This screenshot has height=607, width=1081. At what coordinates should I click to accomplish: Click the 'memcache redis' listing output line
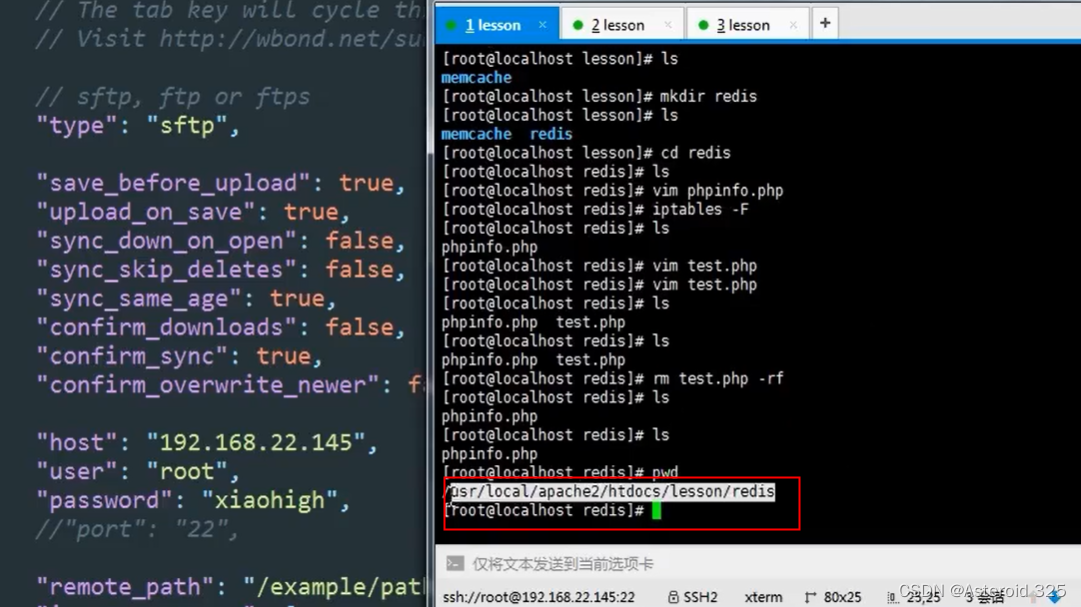(x=507, y=134)
